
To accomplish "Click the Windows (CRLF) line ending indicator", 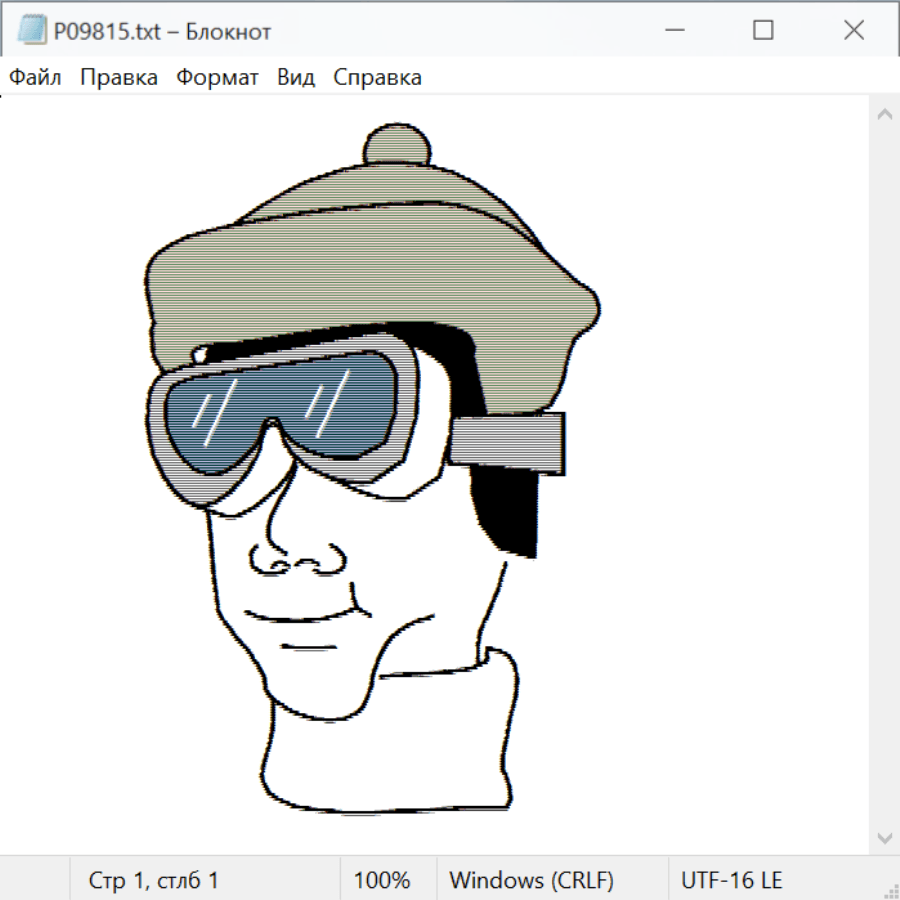I will 531,880.
